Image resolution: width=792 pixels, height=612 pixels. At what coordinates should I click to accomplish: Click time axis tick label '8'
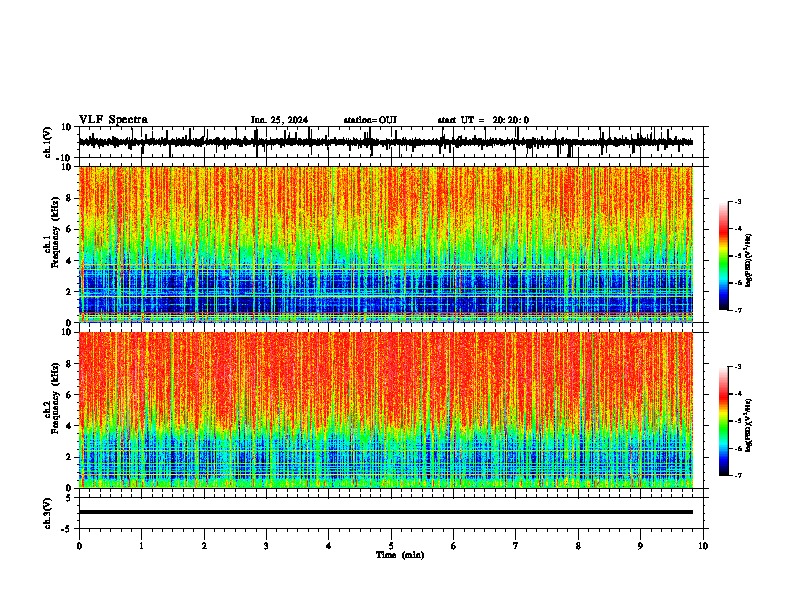tap(578, 546)
